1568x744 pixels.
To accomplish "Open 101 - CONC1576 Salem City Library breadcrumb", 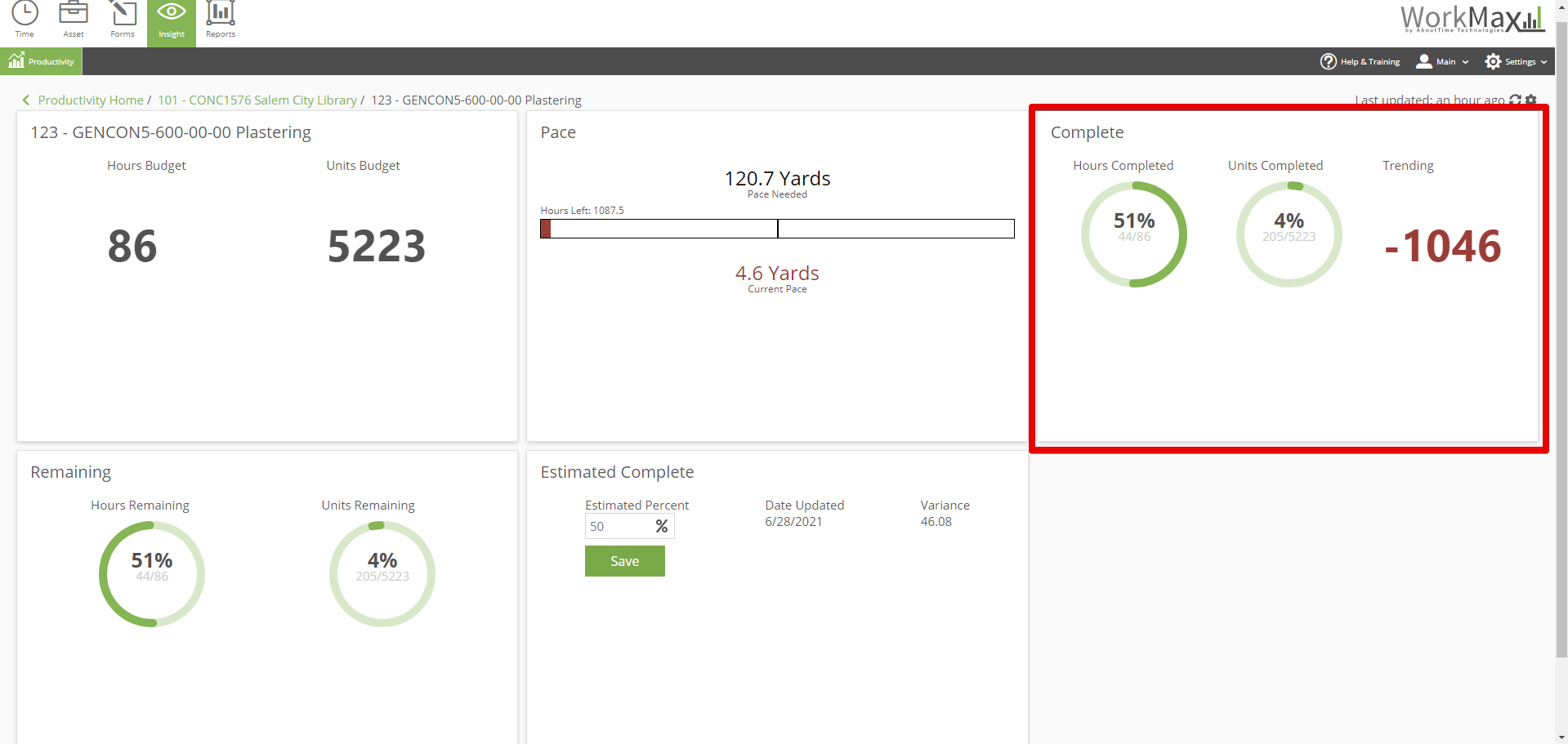I will pos(257,100).
